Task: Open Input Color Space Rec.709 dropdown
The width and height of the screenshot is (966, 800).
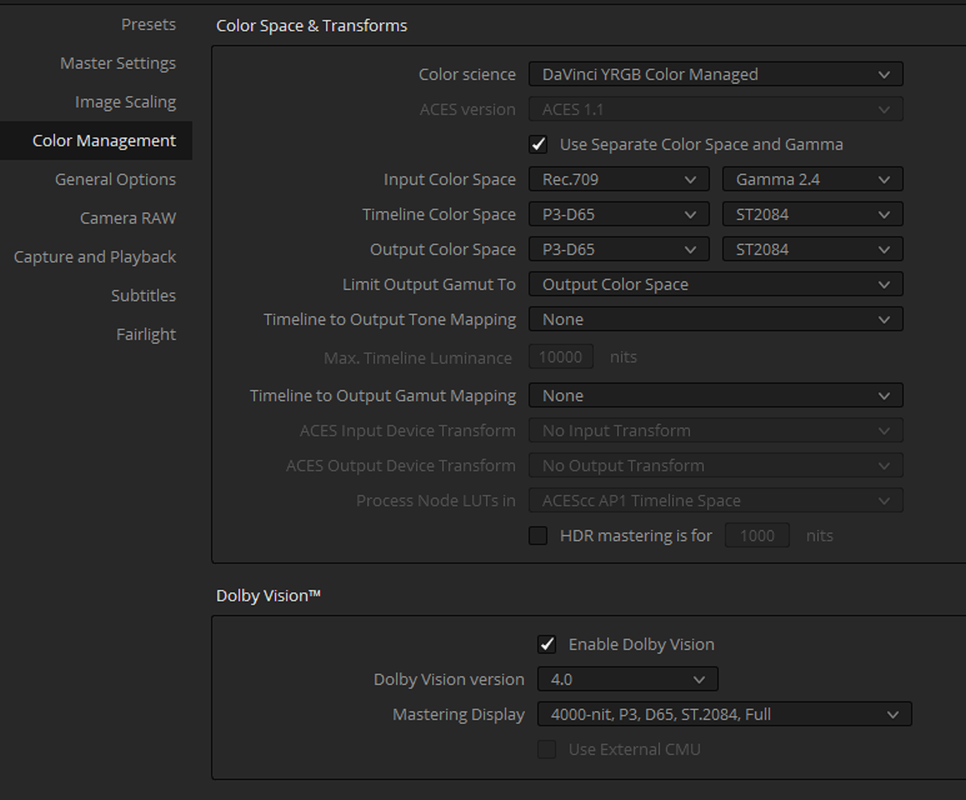Action: (x=619, y=180)
